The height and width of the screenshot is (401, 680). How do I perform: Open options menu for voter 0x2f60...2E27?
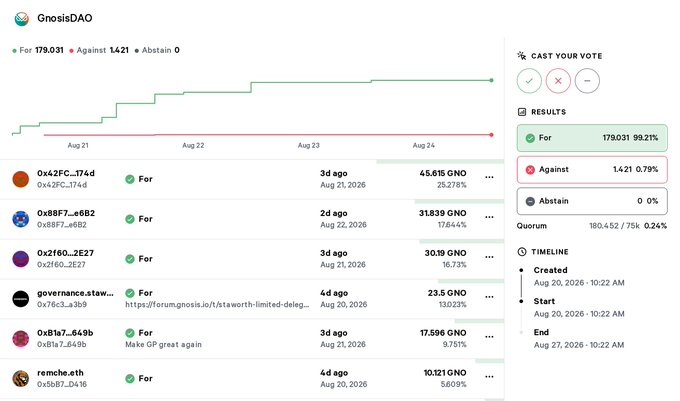point(489,257)
